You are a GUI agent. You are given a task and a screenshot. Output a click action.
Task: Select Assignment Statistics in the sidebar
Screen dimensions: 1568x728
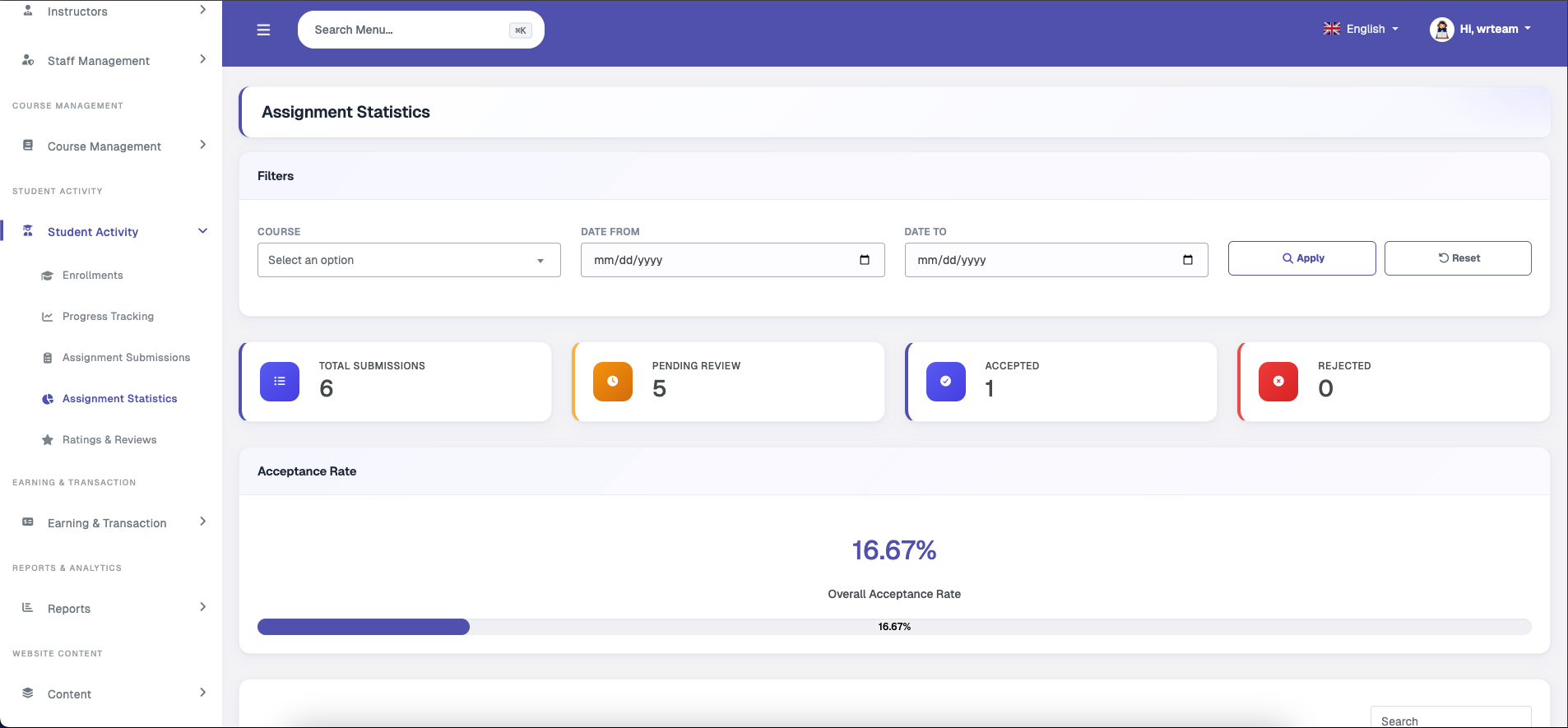click(119, 399)
